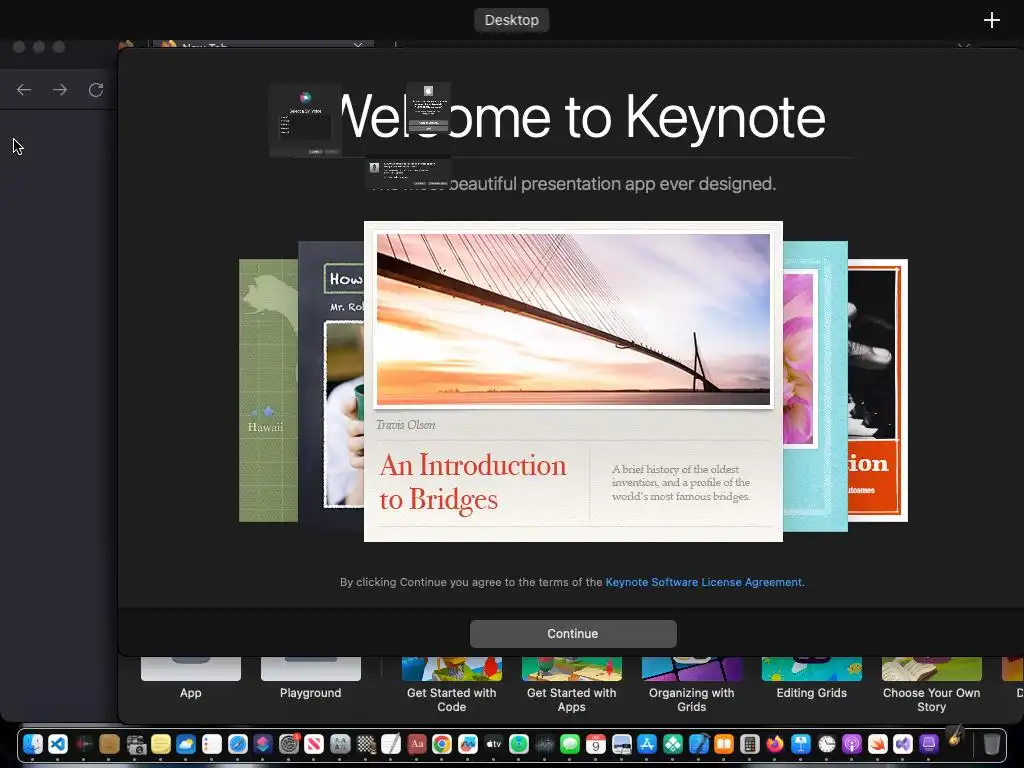Screen dimensions: 1024x768
Task: Reload the page in browser window
Action: 96,89
